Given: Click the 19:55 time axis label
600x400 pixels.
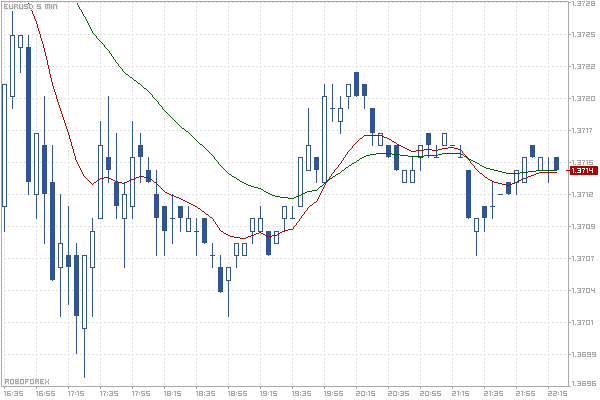Looking at the screenshot, I should pos(333,393).
